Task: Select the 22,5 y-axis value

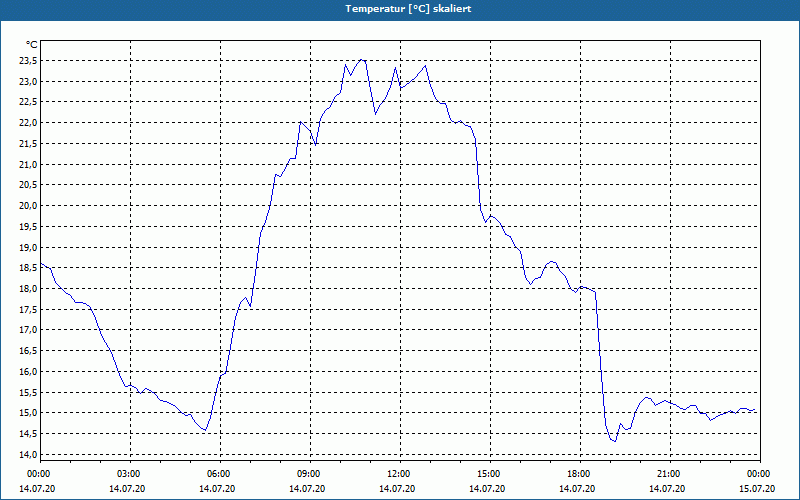Action: point(28,102)
